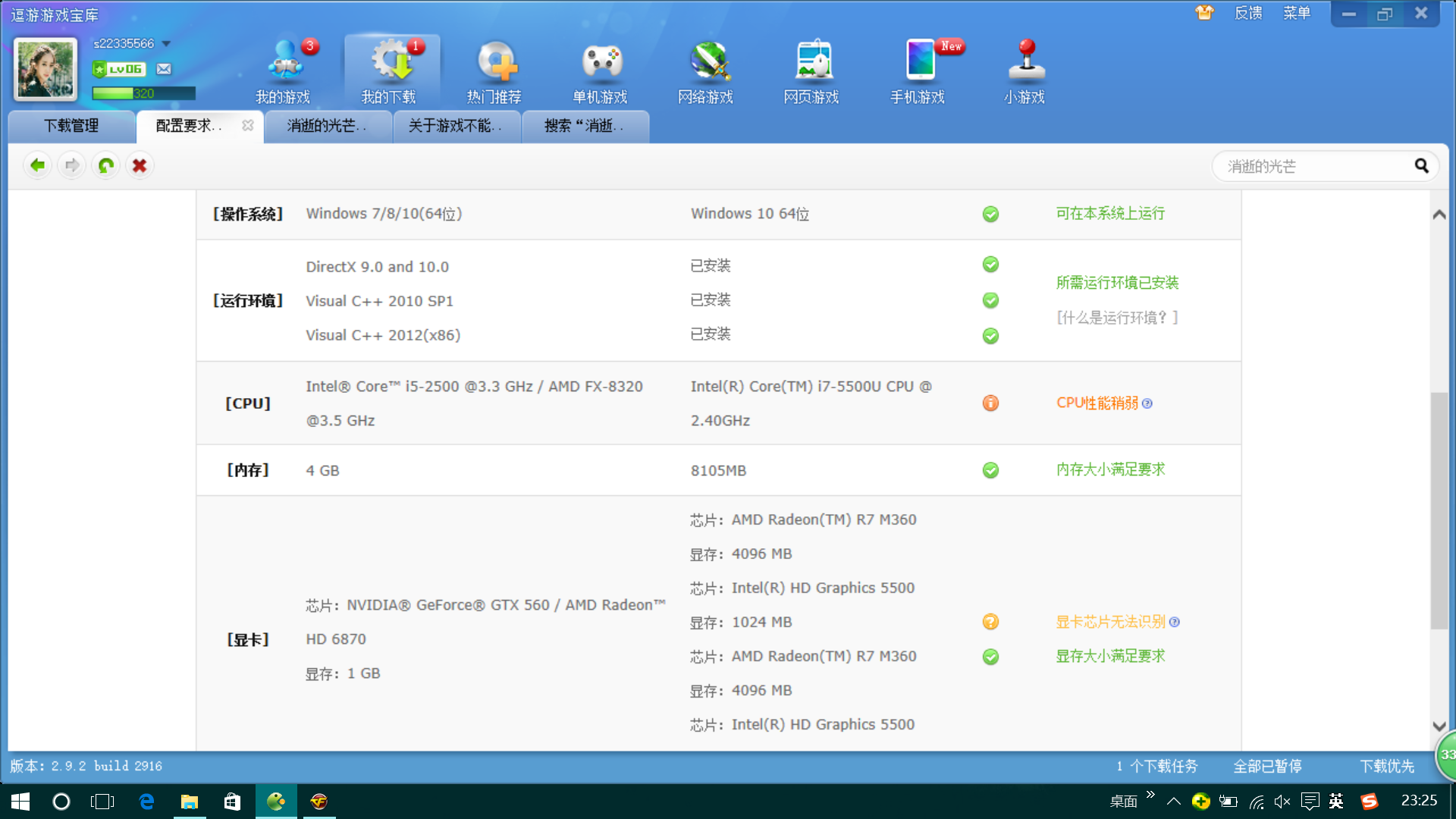Click the search magnifier icon
Image resolution: width=1456 pixels, height=819 pixels.
(1421, 166)
